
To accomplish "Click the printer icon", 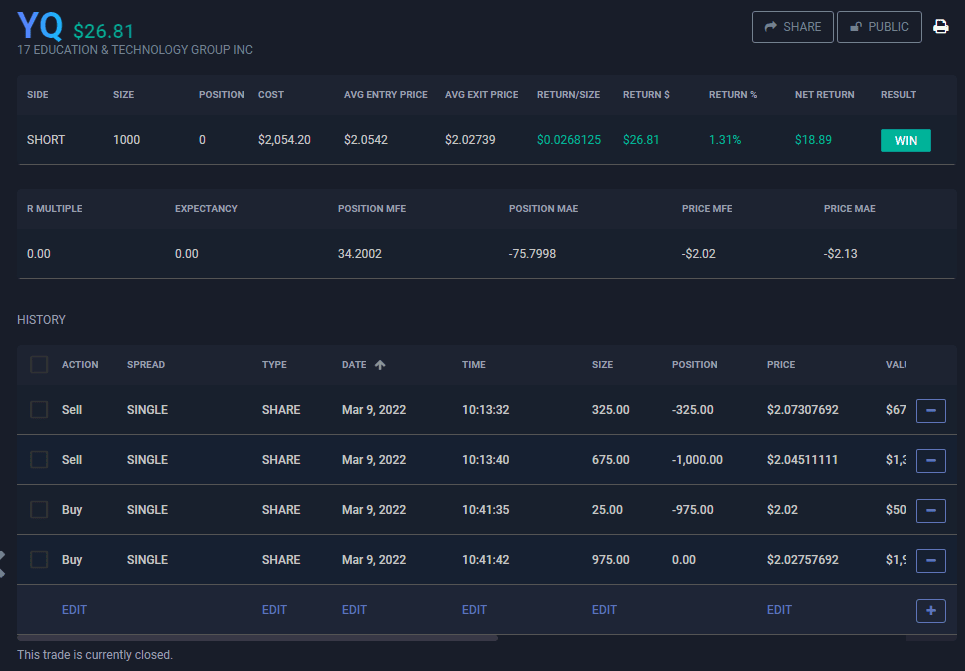I will tap(940, 27).
